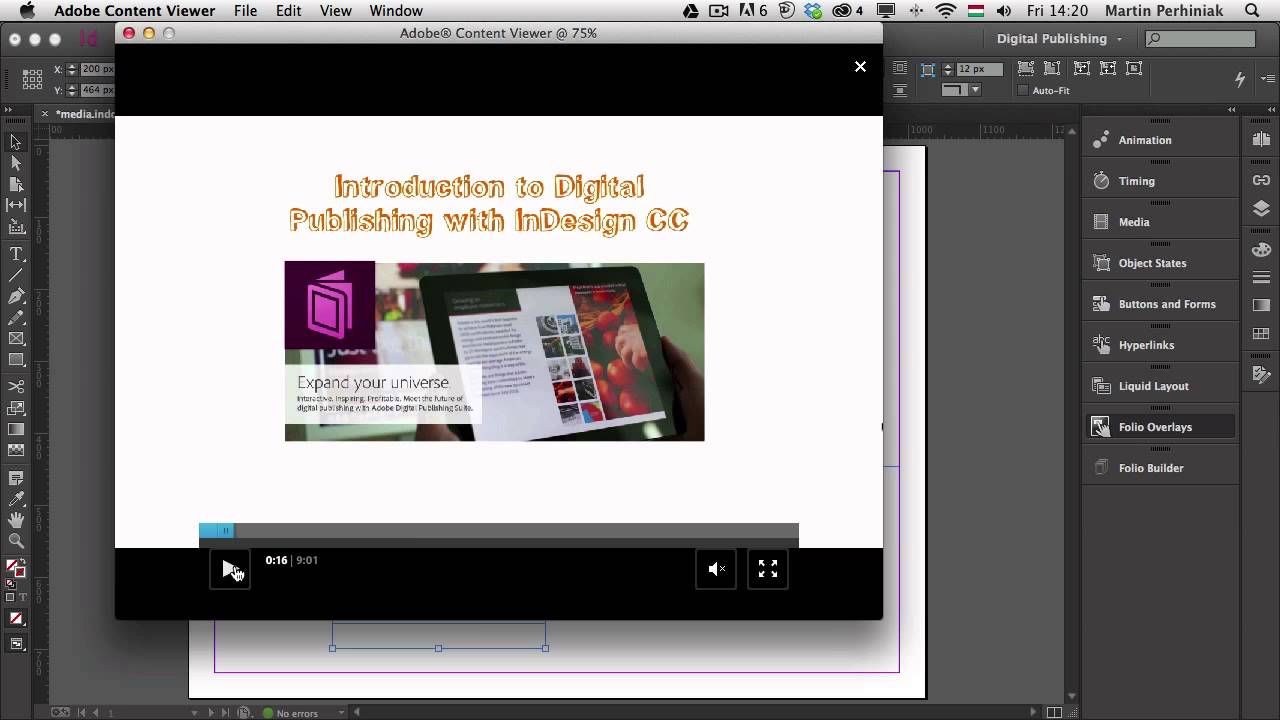The height and width of the screenshot is (720, 1280).
Task: Click the Digital Publishing video poster image
Action: click(494, 351)
